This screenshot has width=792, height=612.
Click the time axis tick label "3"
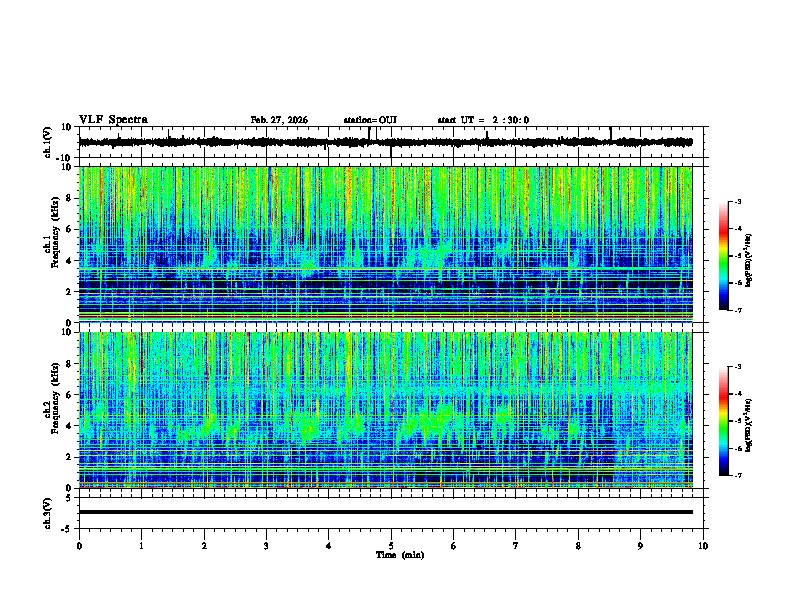click(266, 546)
